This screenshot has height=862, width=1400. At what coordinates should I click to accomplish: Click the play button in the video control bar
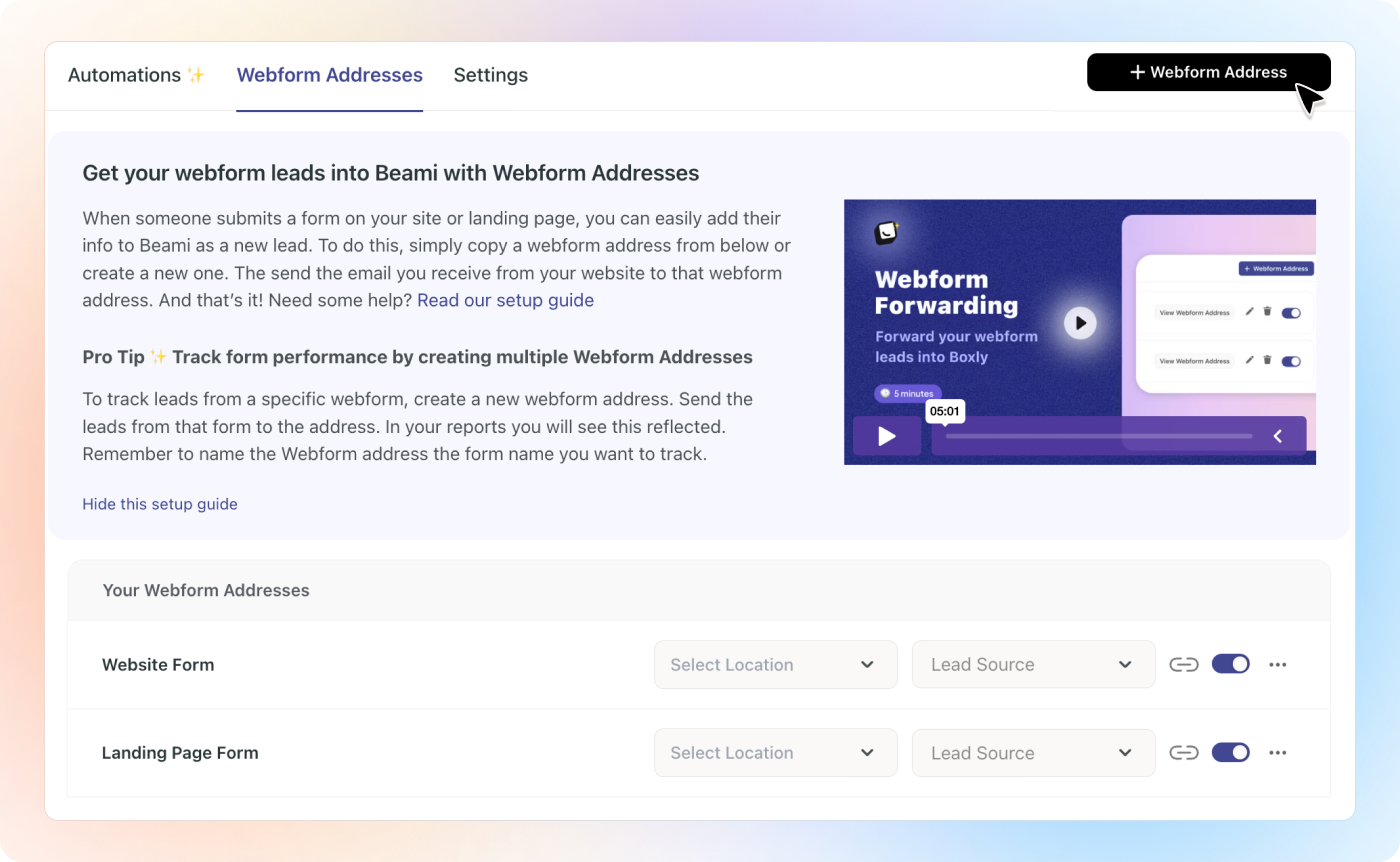[x=887, y=436]
